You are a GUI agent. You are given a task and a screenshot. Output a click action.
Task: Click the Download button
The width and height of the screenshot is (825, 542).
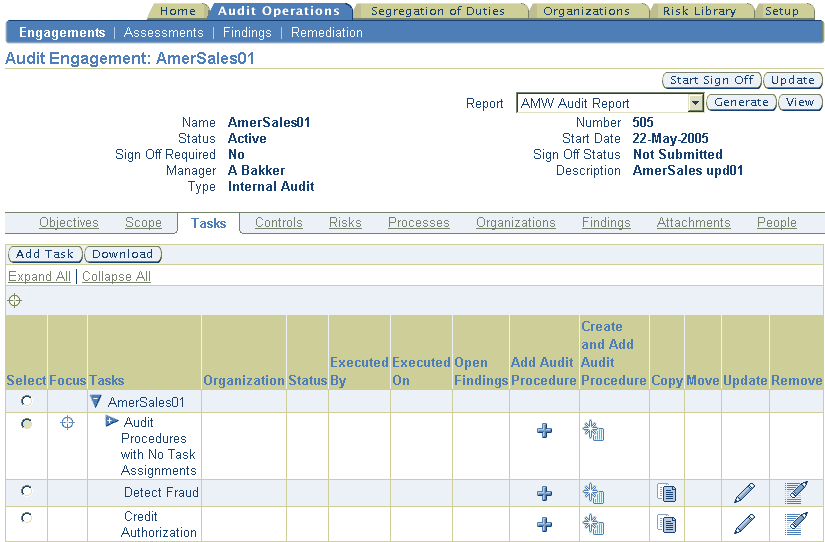pos(123,254)
